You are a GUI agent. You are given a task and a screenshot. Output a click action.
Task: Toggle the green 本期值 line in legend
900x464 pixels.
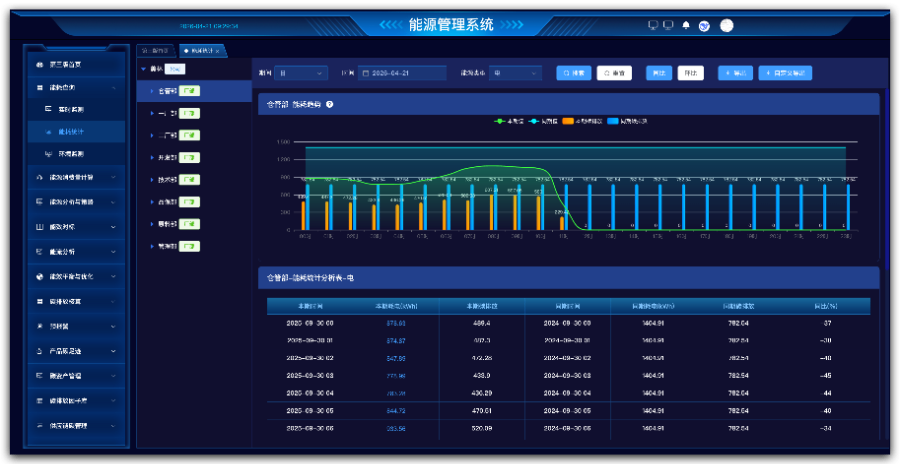tap(509, 121)
